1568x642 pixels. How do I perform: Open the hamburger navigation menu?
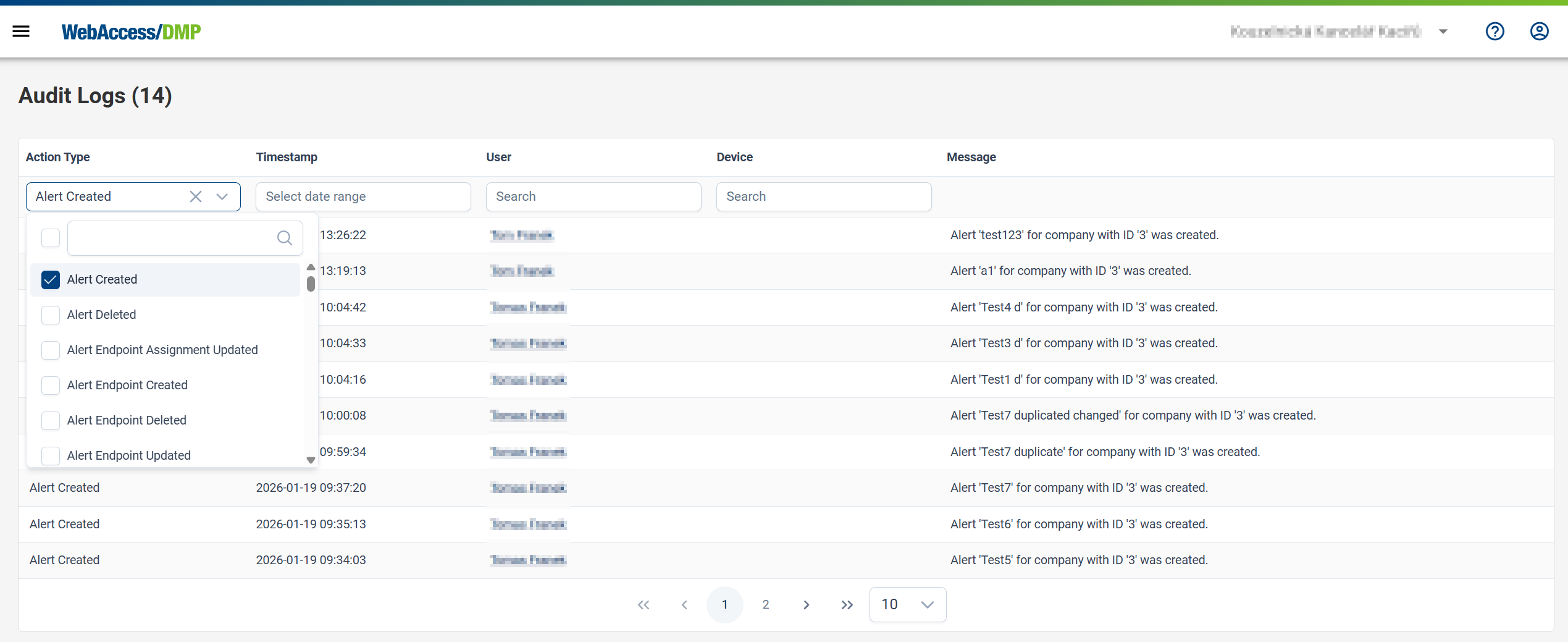pos(20,32)
